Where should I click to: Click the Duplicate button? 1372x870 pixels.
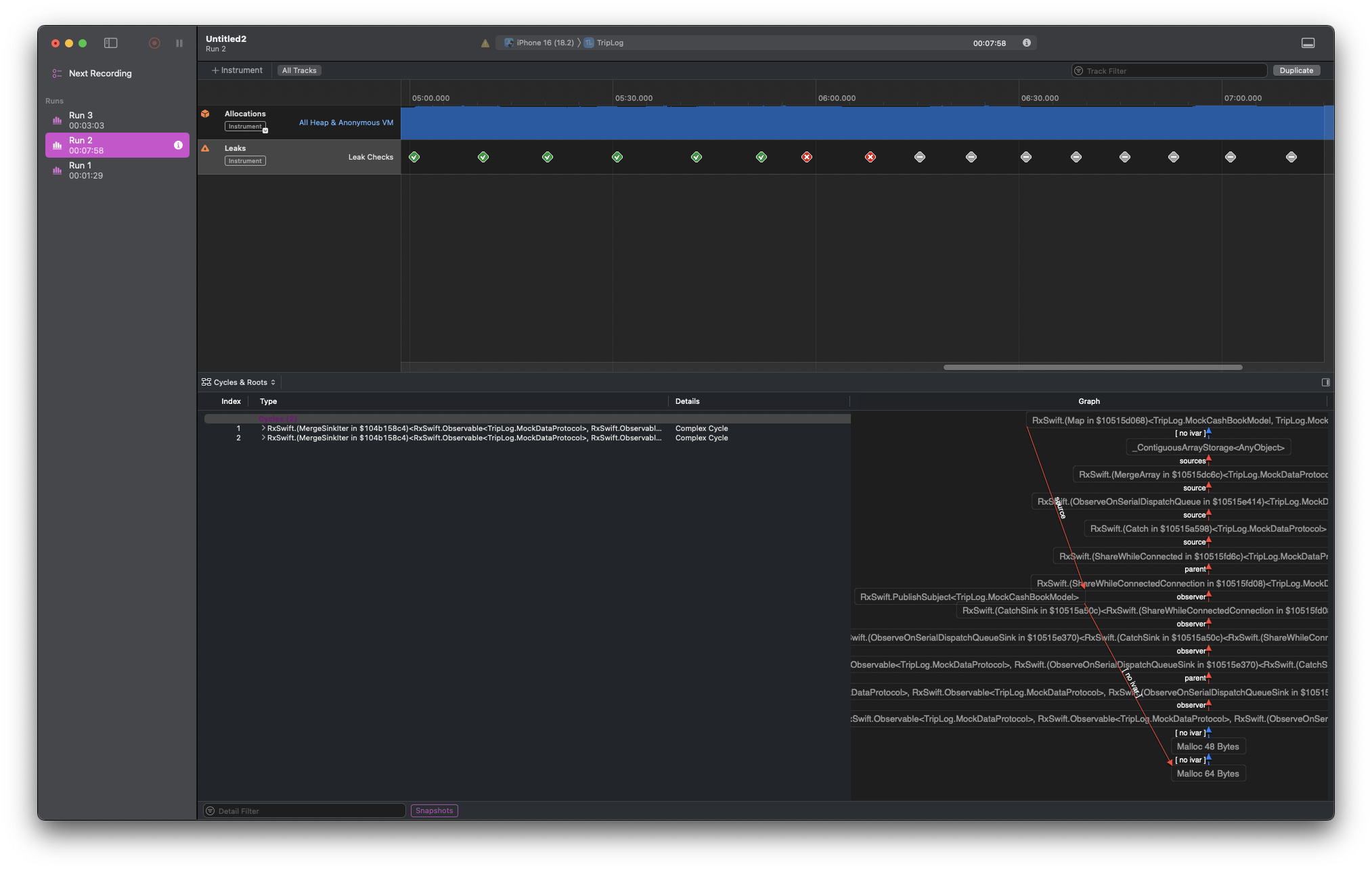click(1296, 70)
